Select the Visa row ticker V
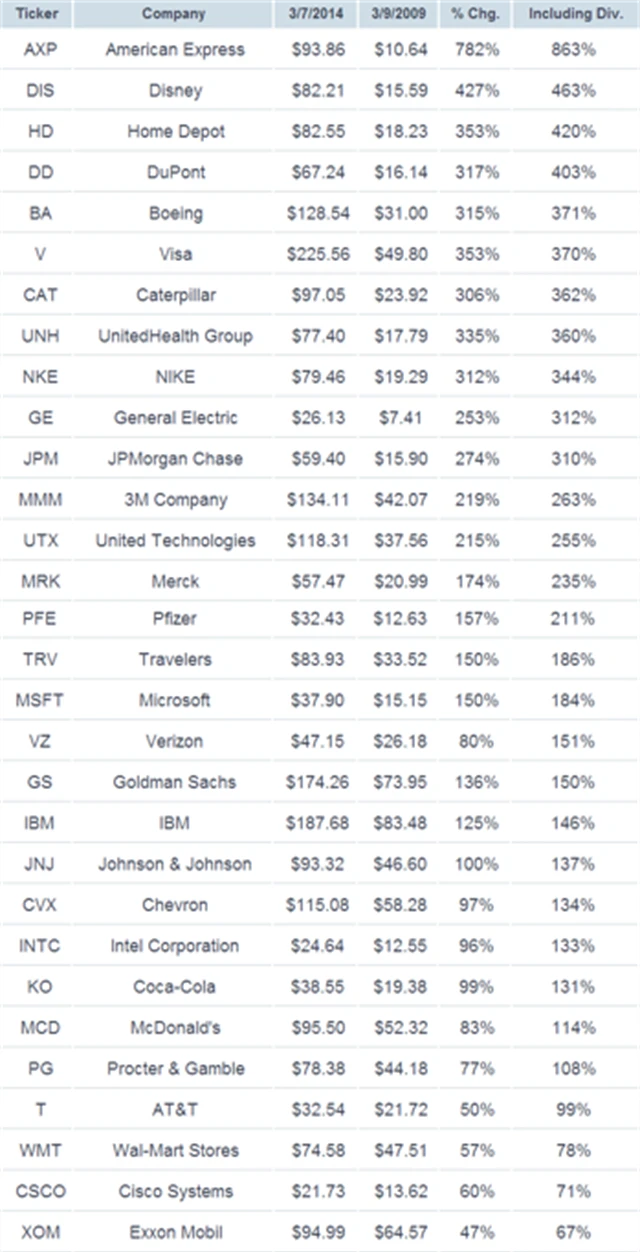Image resolution: width=640 pixels, height=1252 pixels. 40,254
